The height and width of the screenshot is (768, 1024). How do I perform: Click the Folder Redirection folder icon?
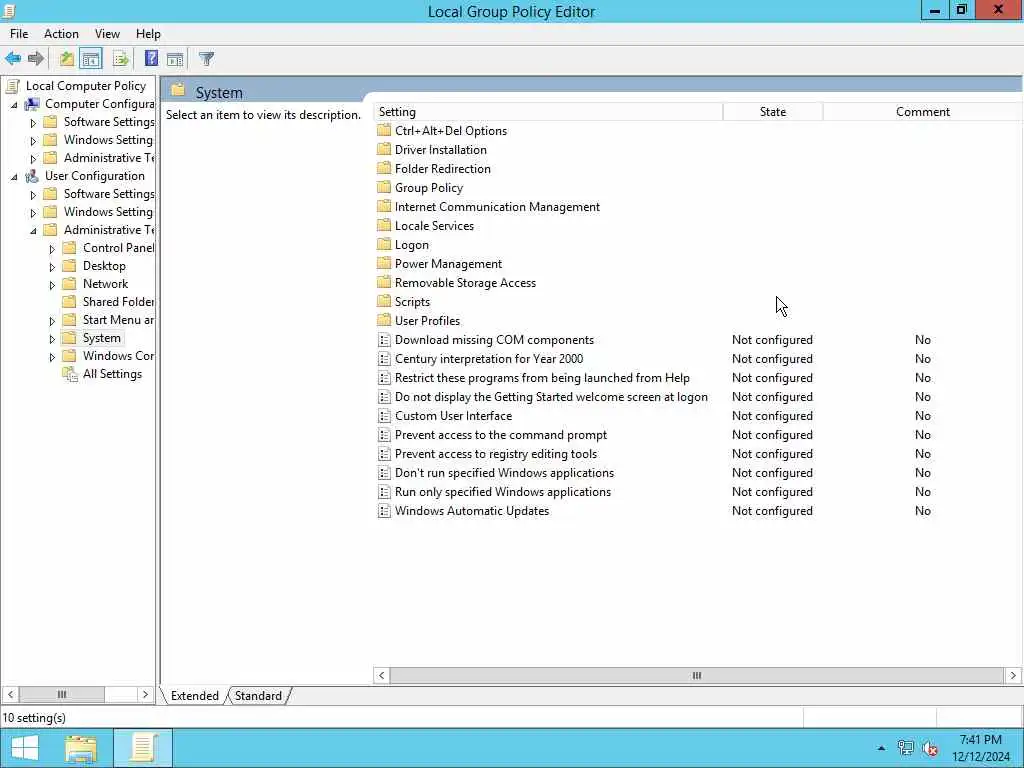click(x=384, y=168)
